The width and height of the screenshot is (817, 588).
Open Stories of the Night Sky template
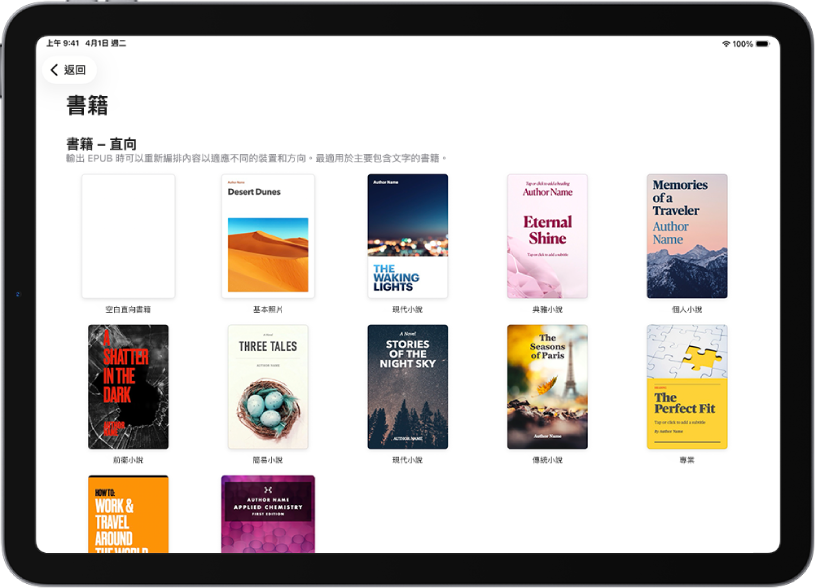[x=407, y=387]
